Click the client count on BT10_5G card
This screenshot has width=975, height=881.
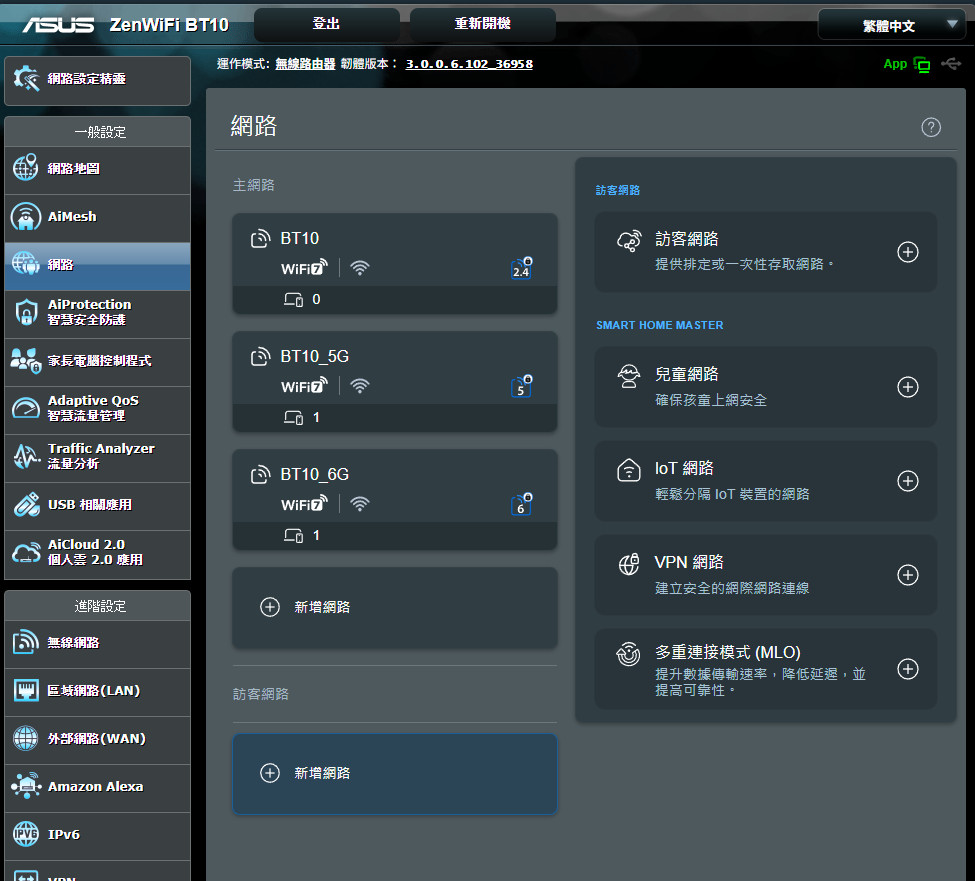click(316, 417)
